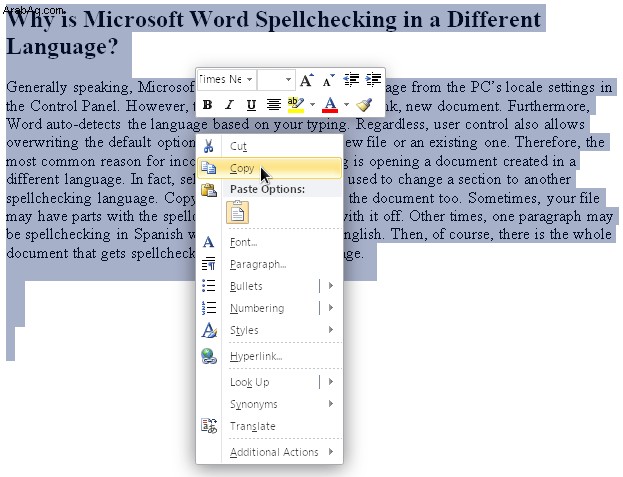Apply red font color
This screenshot has width=623, height=477.
(x=330, y=105)
